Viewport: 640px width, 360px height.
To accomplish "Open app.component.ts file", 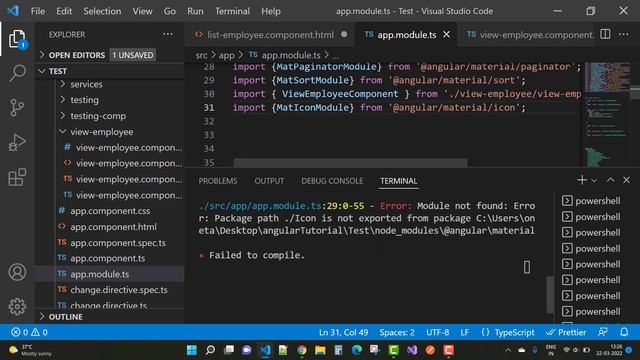I will click(x=109, y=258).
